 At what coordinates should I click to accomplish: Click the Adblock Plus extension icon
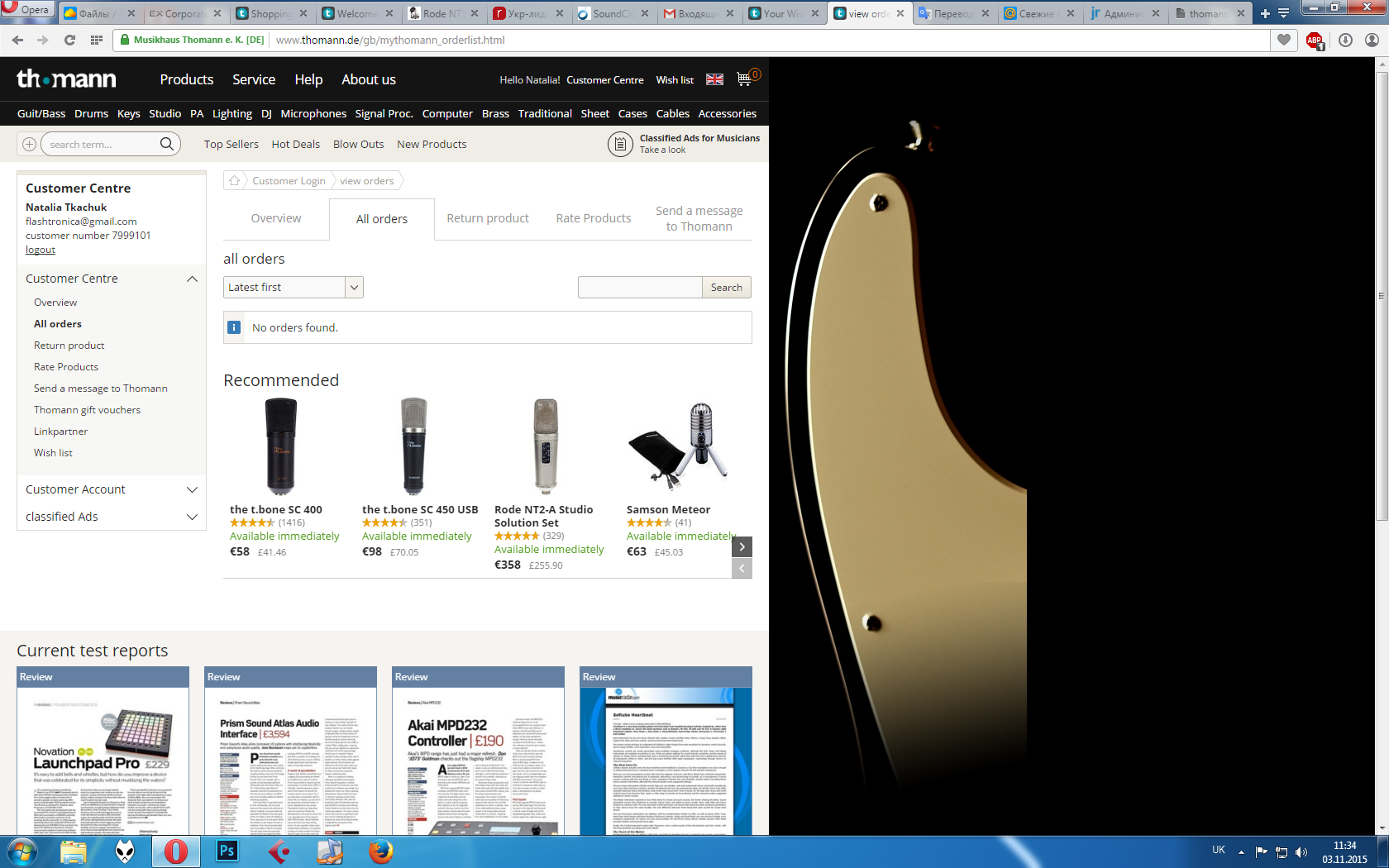pos(1315,40)
